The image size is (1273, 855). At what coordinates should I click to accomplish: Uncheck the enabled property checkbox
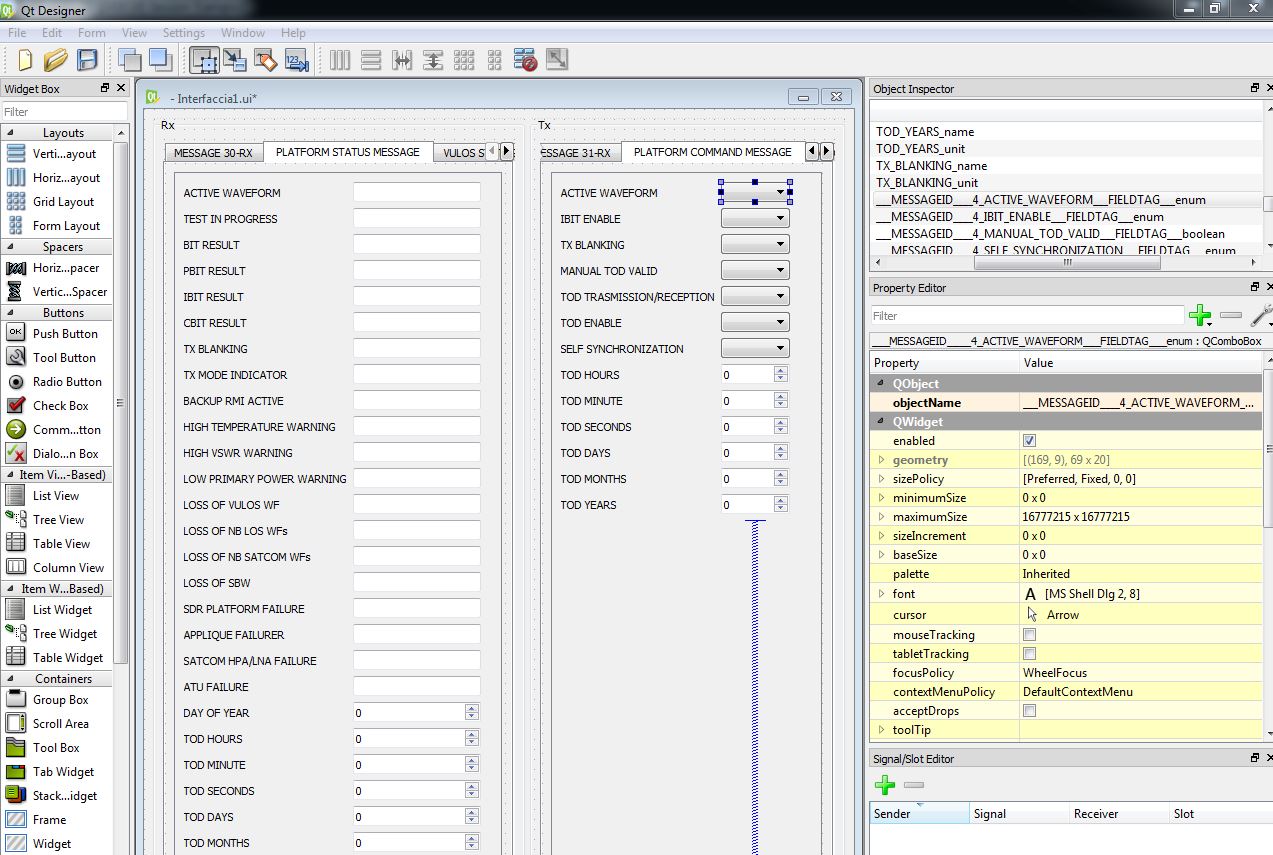point(1029,441)
